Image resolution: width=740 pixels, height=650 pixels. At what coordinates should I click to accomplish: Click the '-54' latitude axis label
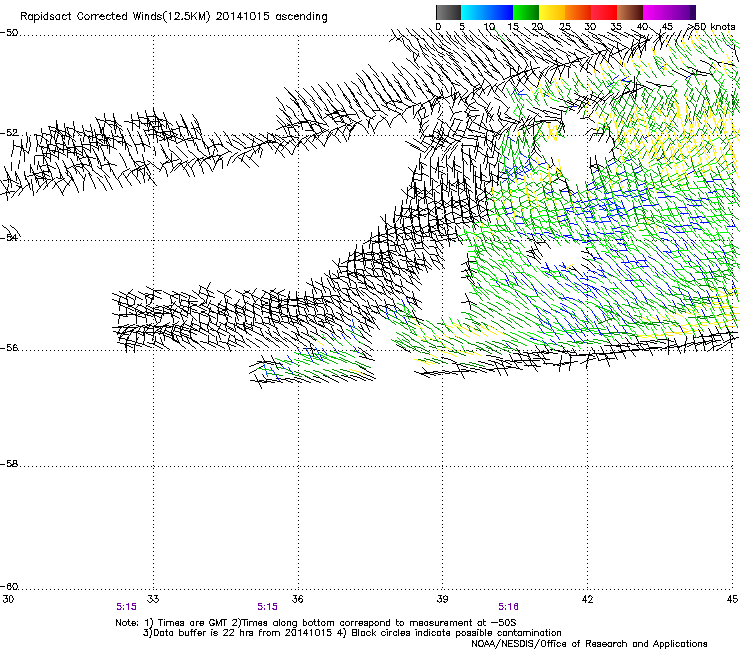9,237
